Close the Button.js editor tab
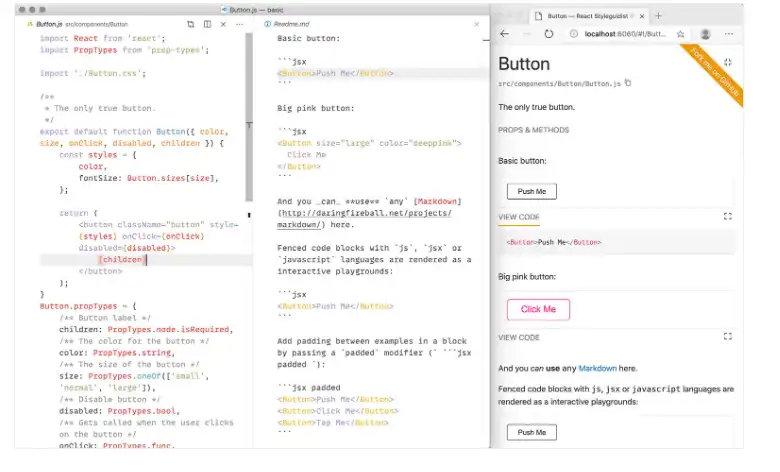This screenshot has width=780, height=472. [223, 24]
